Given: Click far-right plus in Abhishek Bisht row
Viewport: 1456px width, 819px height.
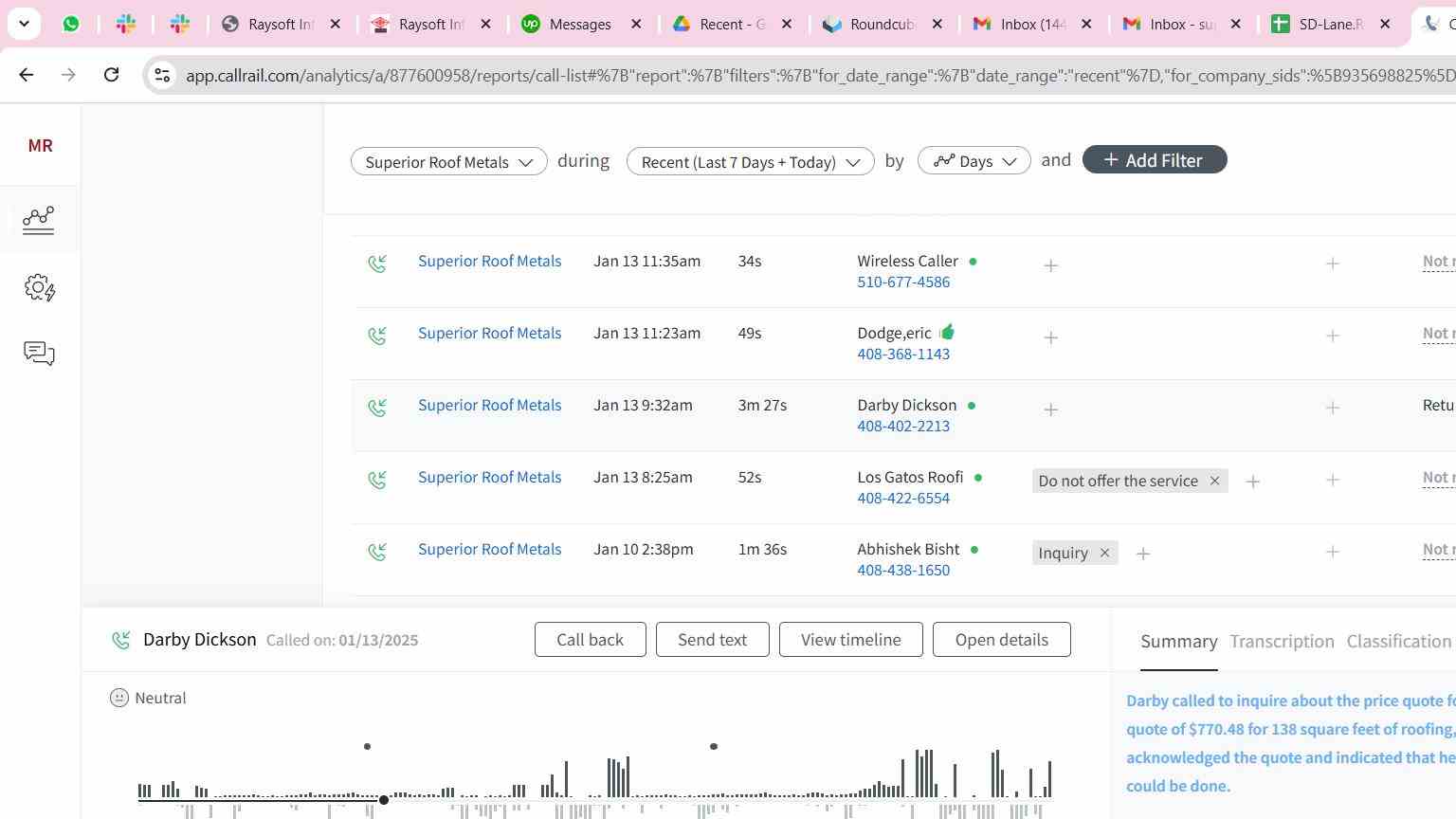Looking at the screenshot, I should coord(1332,552).
